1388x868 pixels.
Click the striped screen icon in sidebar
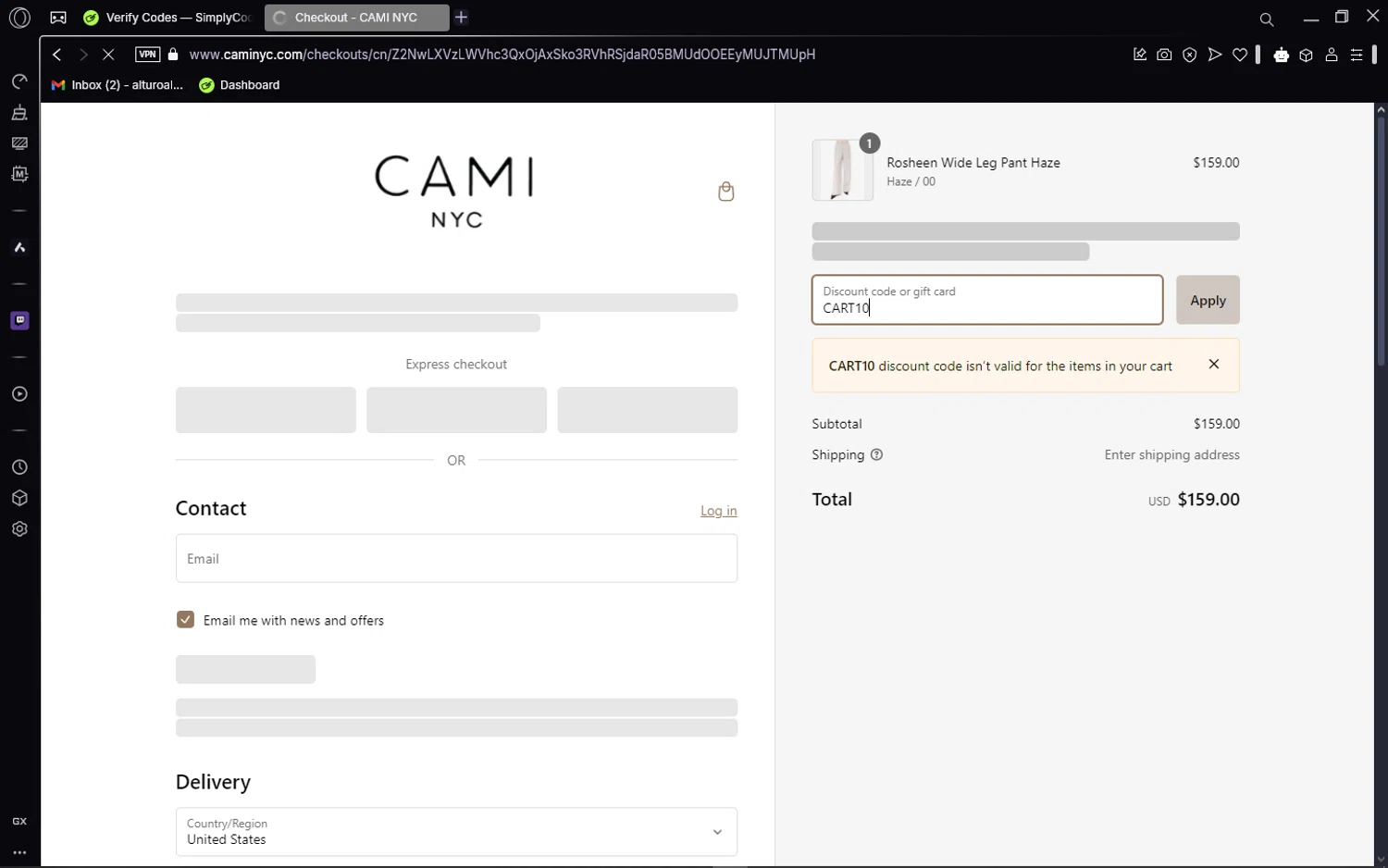click(19, 143)
